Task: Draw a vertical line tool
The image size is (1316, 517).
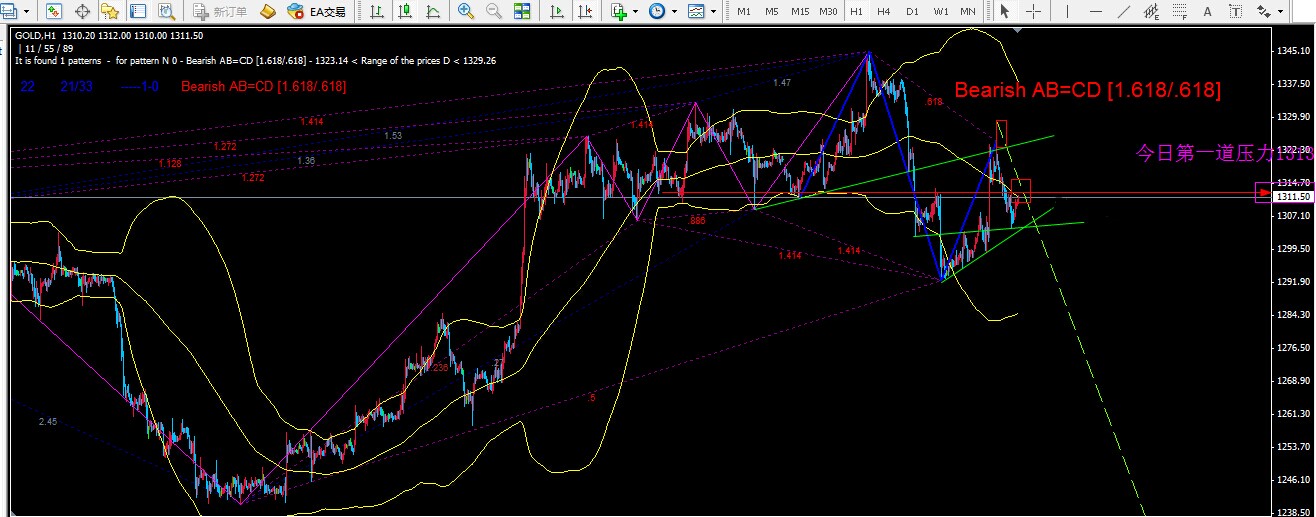Action: (x=1069, y=12)
